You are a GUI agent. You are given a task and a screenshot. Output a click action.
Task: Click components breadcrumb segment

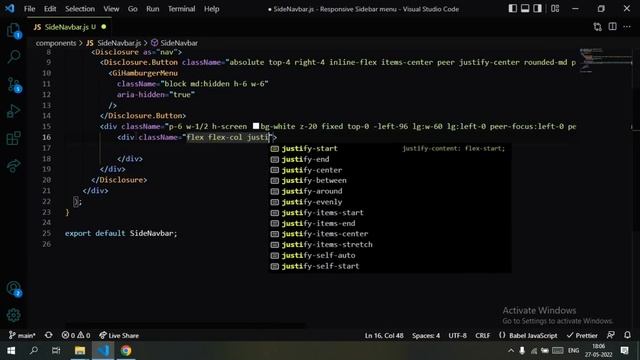(x=56, y=43)
